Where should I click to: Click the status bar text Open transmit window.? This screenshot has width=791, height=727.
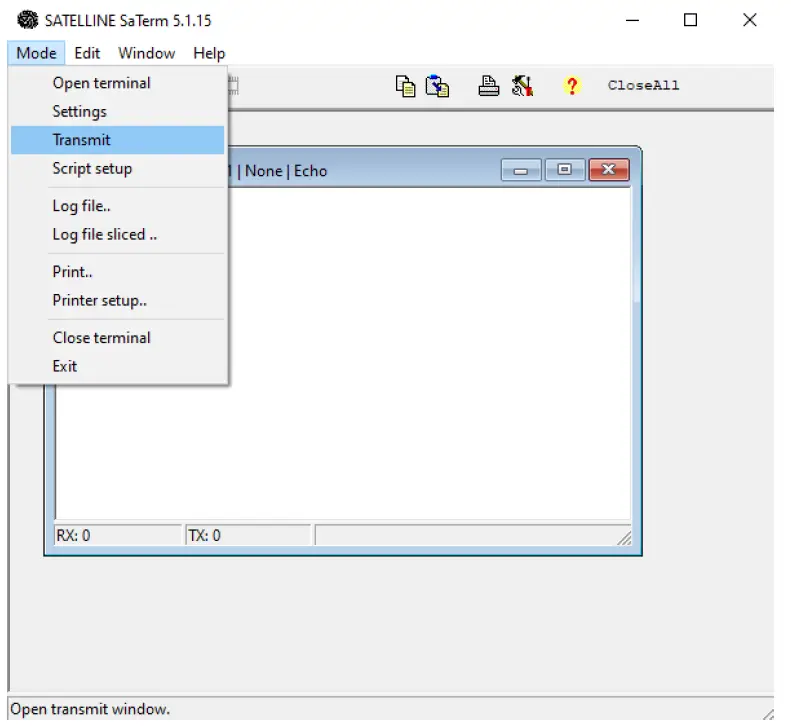pos(90,709)
